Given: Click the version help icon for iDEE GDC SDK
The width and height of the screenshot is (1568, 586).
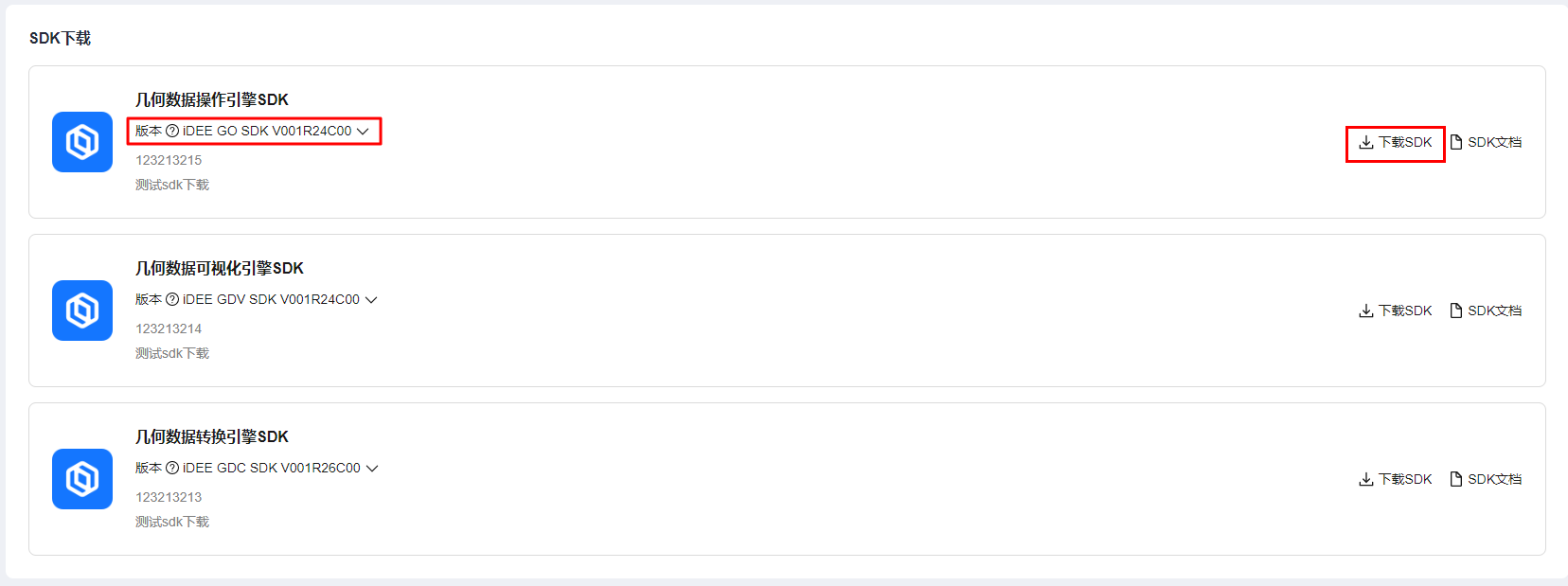Looking at the screenshot, I should coord(172,468).
